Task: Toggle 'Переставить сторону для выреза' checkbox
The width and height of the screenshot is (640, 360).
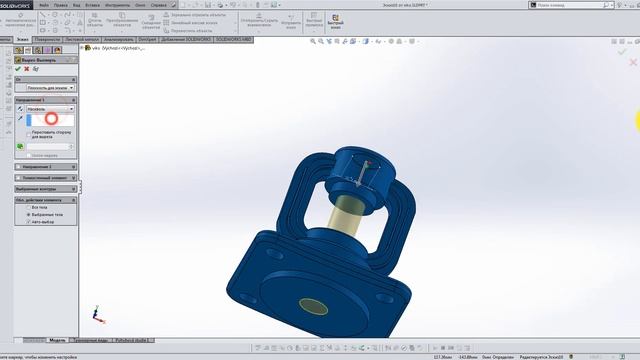Action: tap(29, 134)
